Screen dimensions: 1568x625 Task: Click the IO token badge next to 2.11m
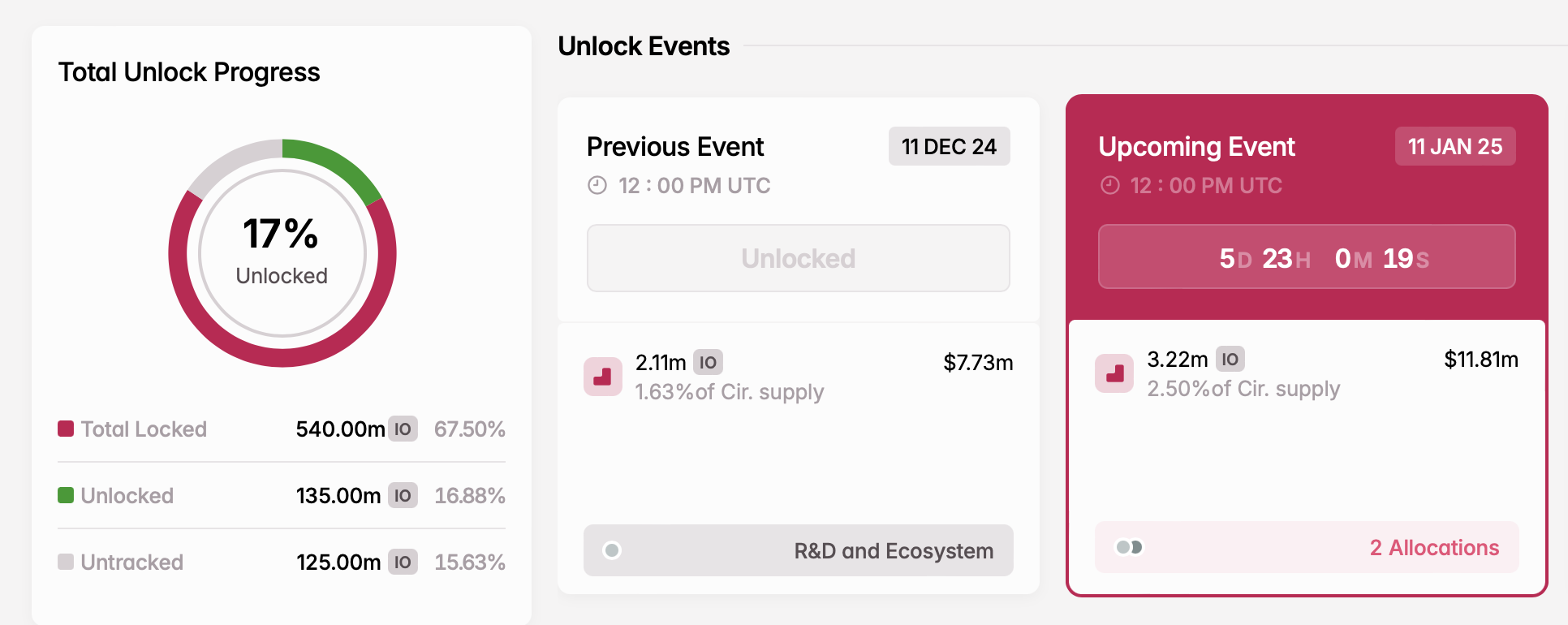coord(708,362)
